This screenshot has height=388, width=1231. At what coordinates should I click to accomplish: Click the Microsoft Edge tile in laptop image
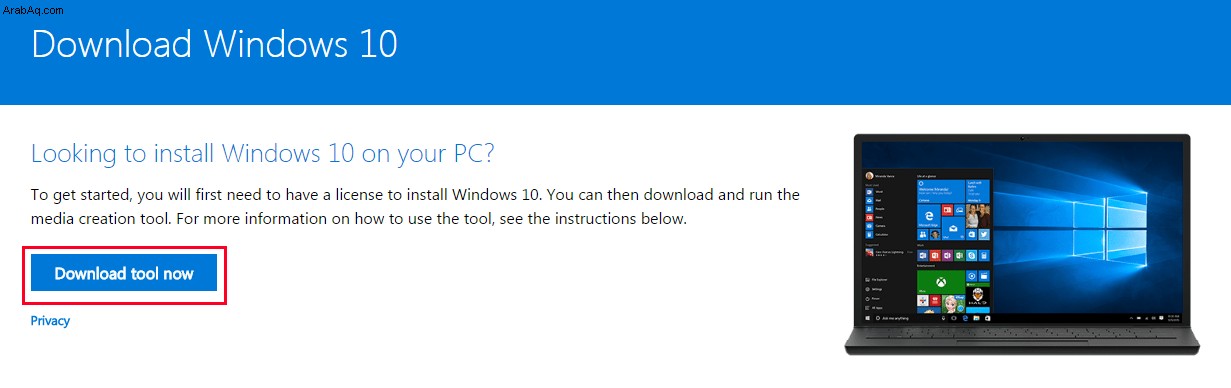(x=929, y=216)
